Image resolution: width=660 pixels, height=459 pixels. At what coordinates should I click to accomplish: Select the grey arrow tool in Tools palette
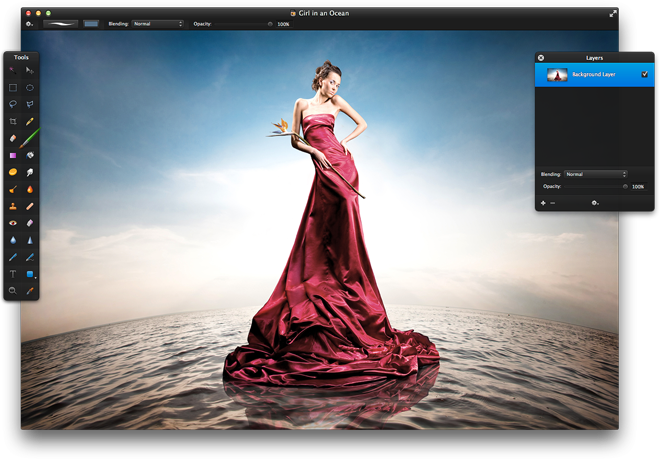coord(29,70)
